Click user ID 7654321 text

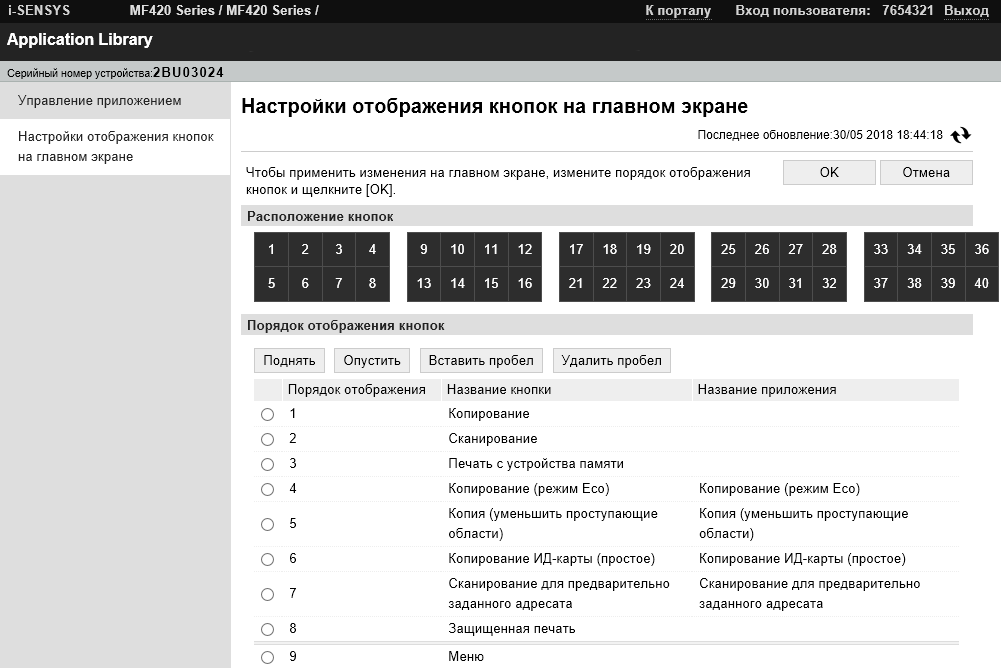(x=907, y=11)
